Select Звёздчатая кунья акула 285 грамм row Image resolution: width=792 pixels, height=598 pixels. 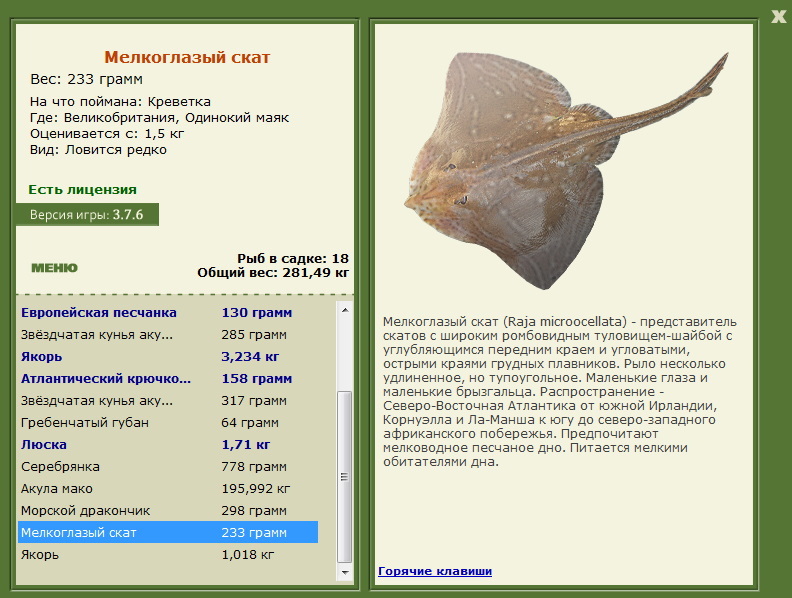point(168,334)
